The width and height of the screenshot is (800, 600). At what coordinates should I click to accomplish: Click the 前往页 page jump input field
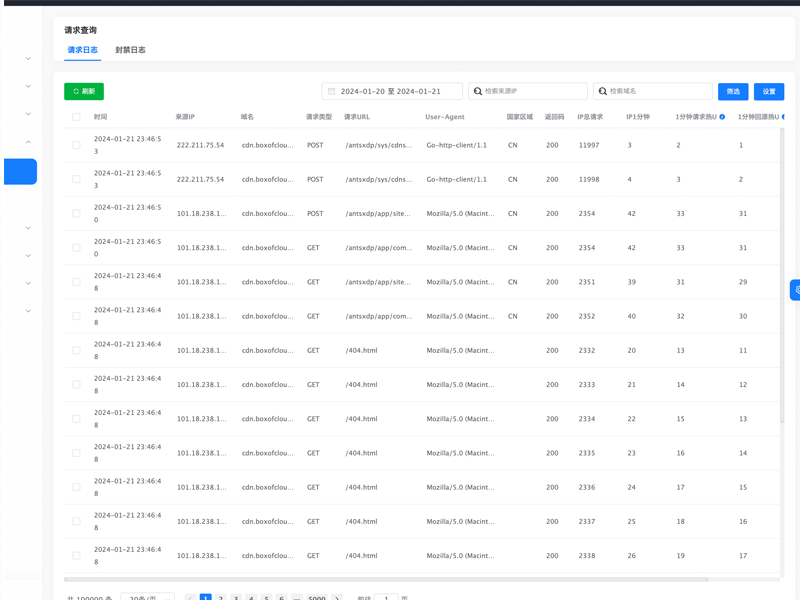coord(388,597)
